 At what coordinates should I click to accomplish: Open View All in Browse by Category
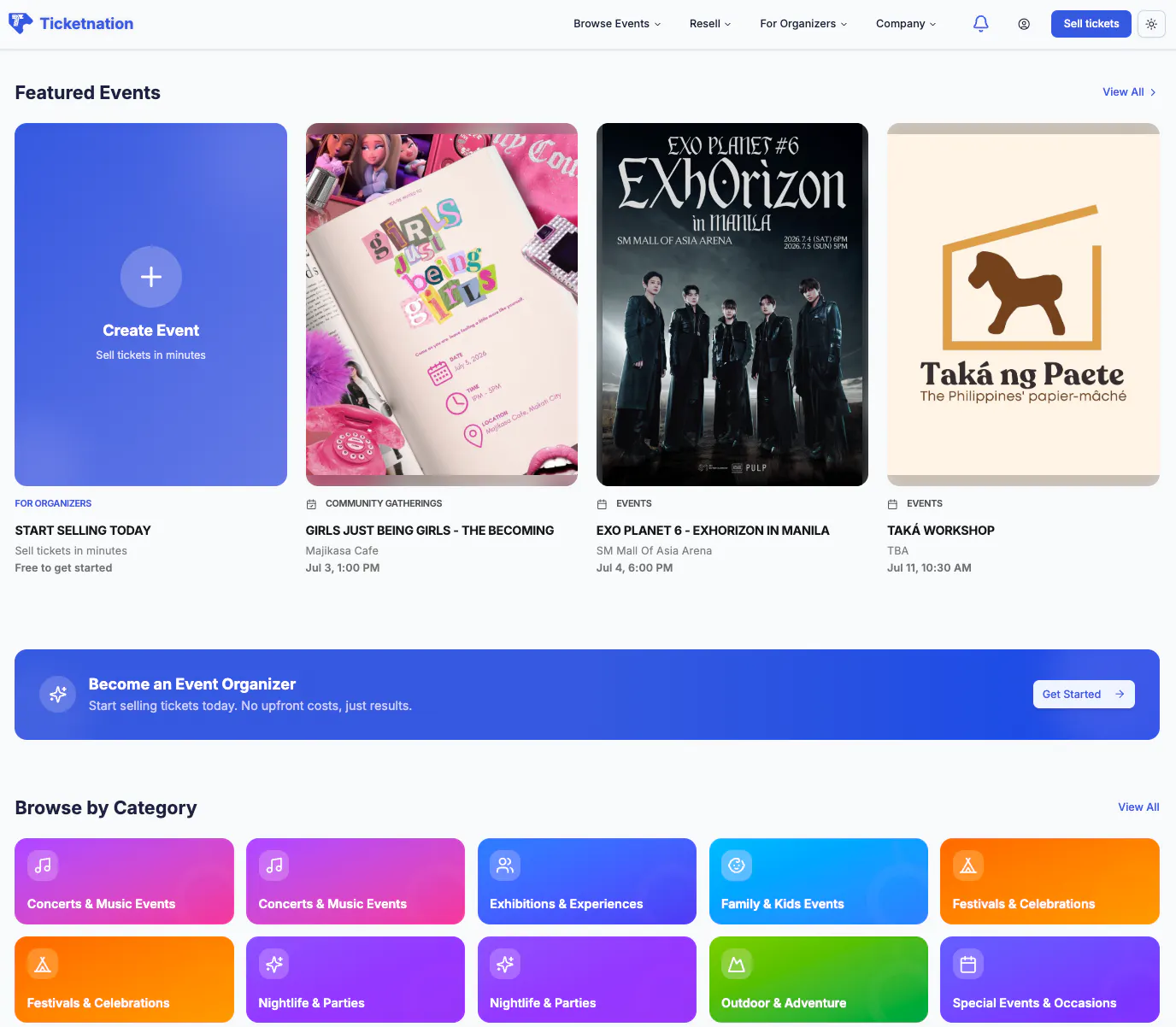1138,807
